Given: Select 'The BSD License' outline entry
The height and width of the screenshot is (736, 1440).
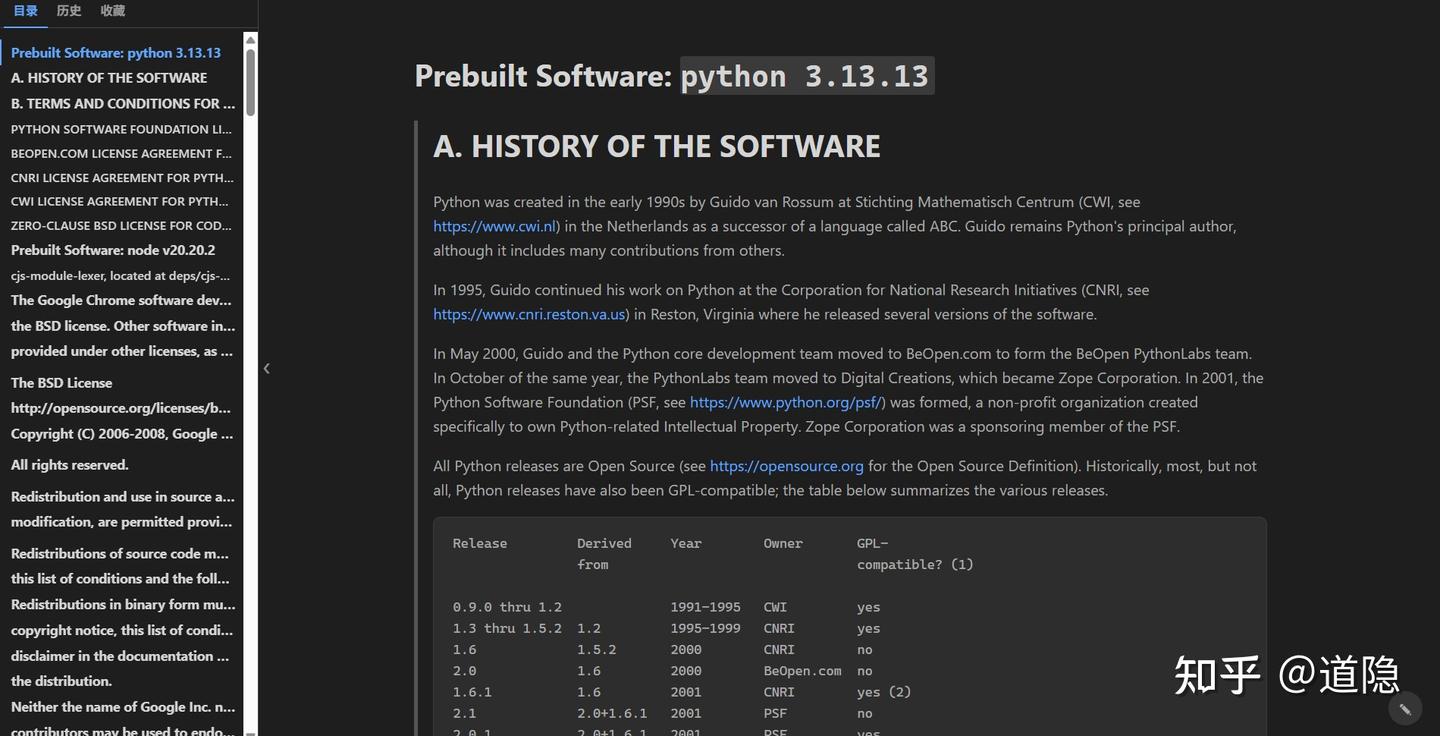Looking at the screenshot, I should click(x=61, y=383).
